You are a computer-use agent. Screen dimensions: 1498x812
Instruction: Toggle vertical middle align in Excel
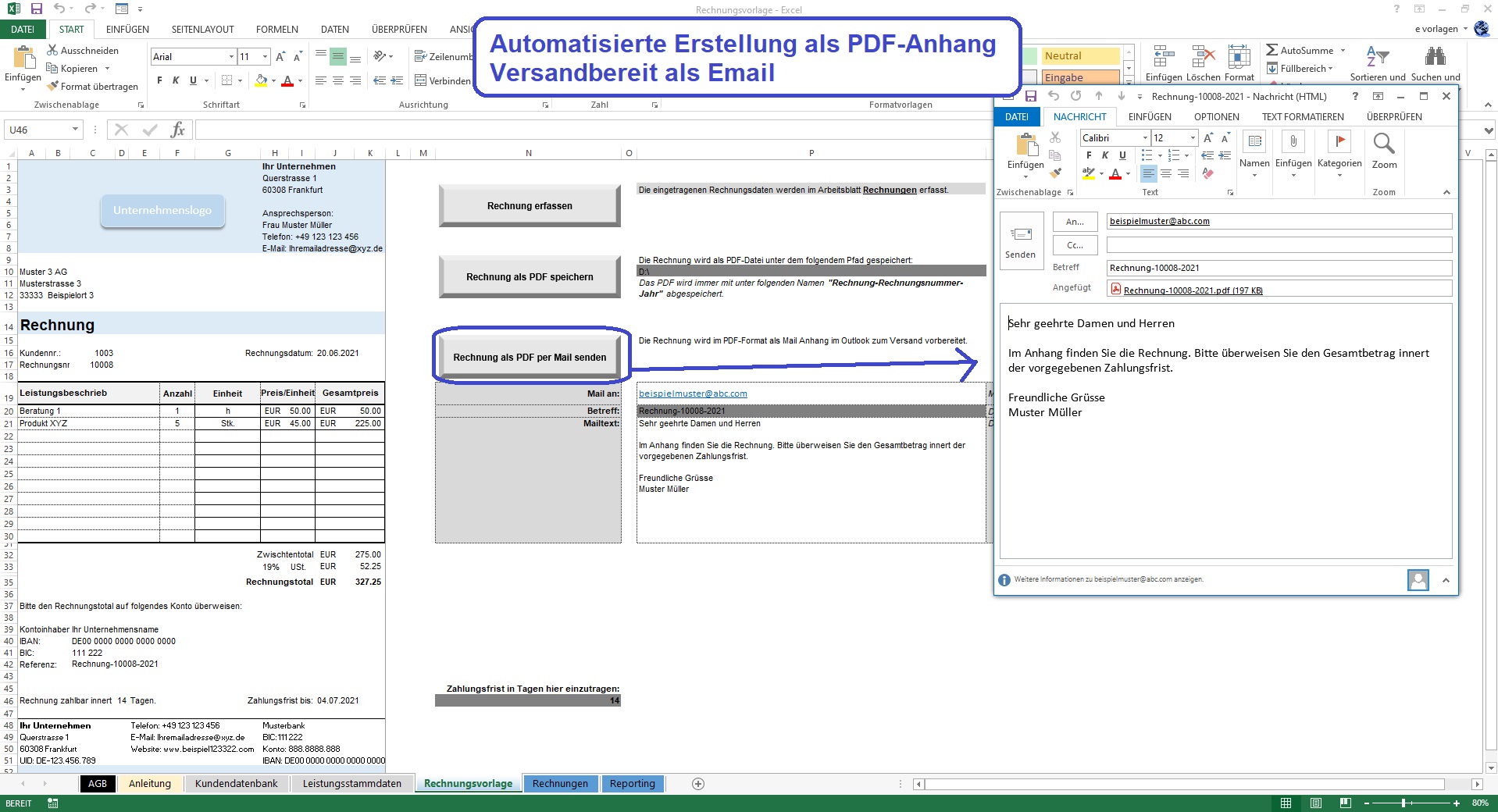(337, 56)
